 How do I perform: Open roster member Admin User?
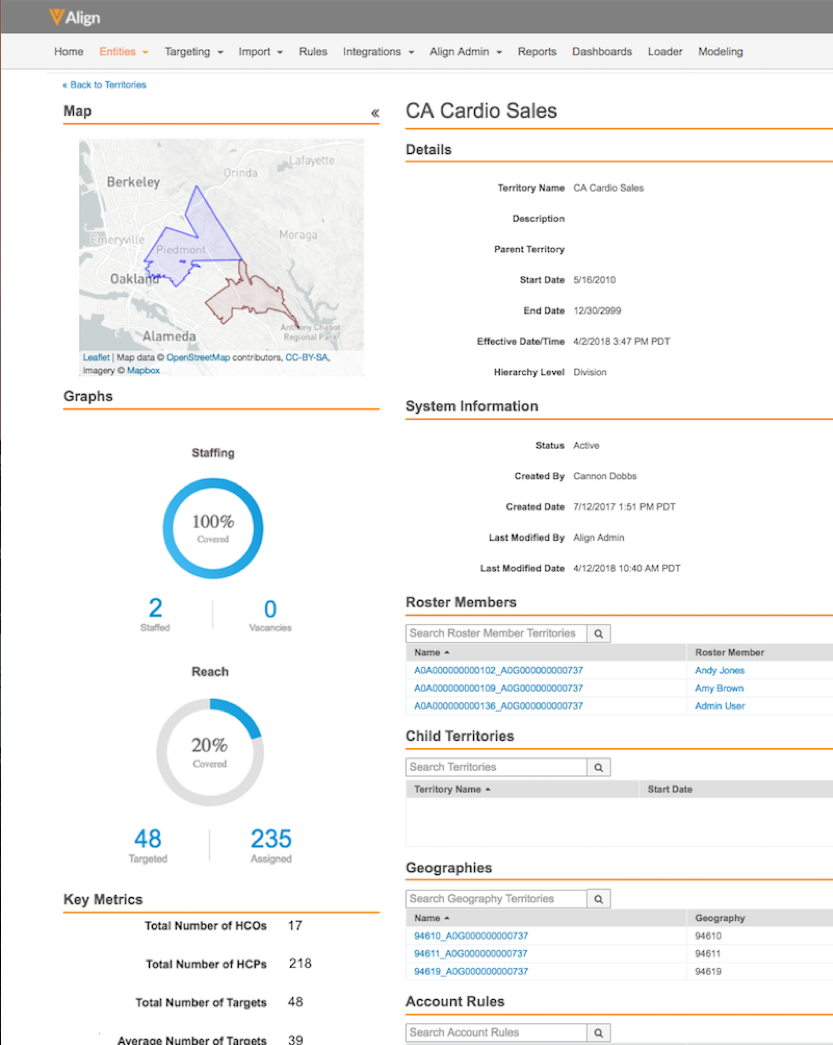720,706
